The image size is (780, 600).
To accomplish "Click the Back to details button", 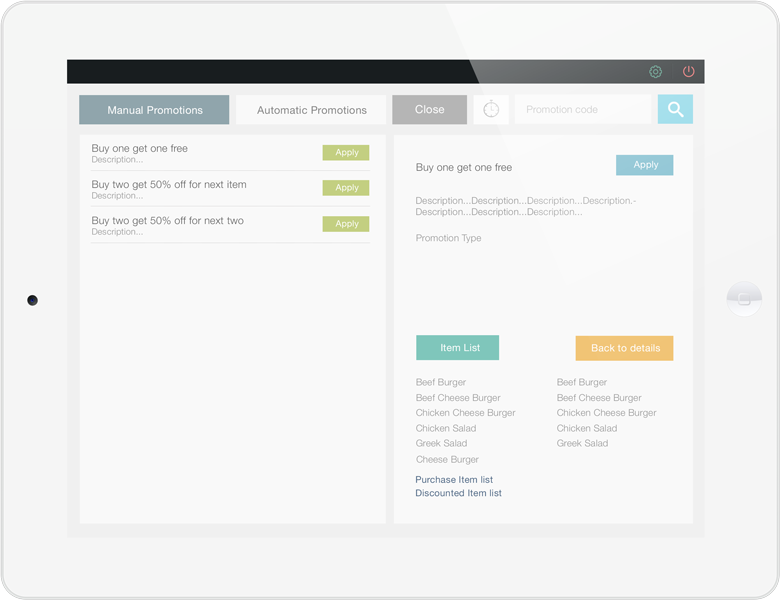I will [624, 348].
